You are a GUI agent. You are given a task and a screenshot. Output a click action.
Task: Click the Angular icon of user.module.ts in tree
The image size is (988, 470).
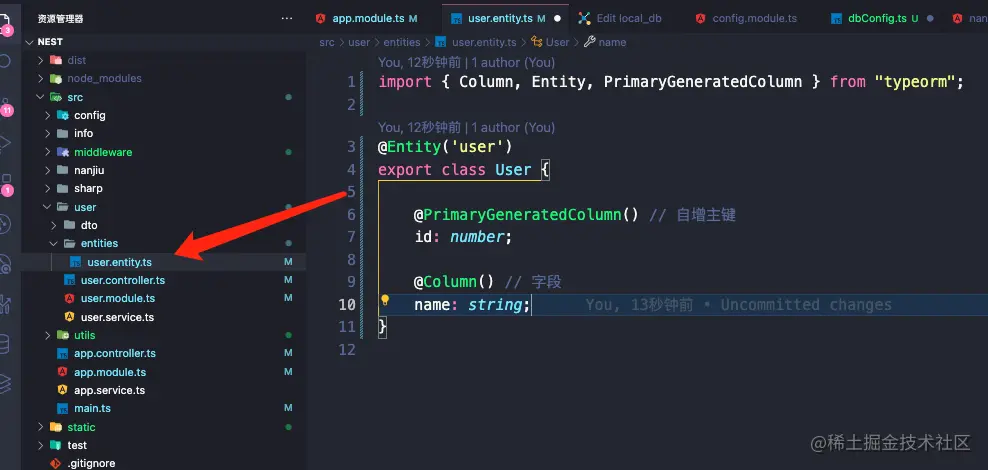pos(69,299)
